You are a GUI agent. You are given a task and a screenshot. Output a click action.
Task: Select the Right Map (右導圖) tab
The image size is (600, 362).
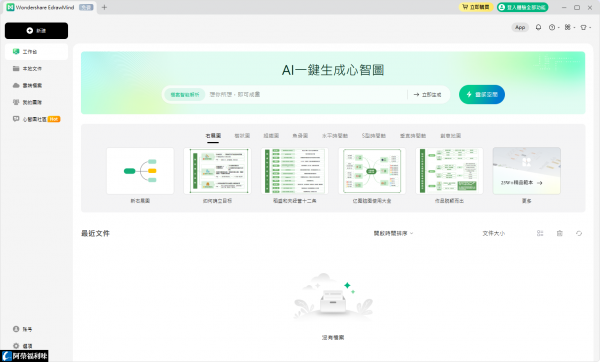pos(213,136)
